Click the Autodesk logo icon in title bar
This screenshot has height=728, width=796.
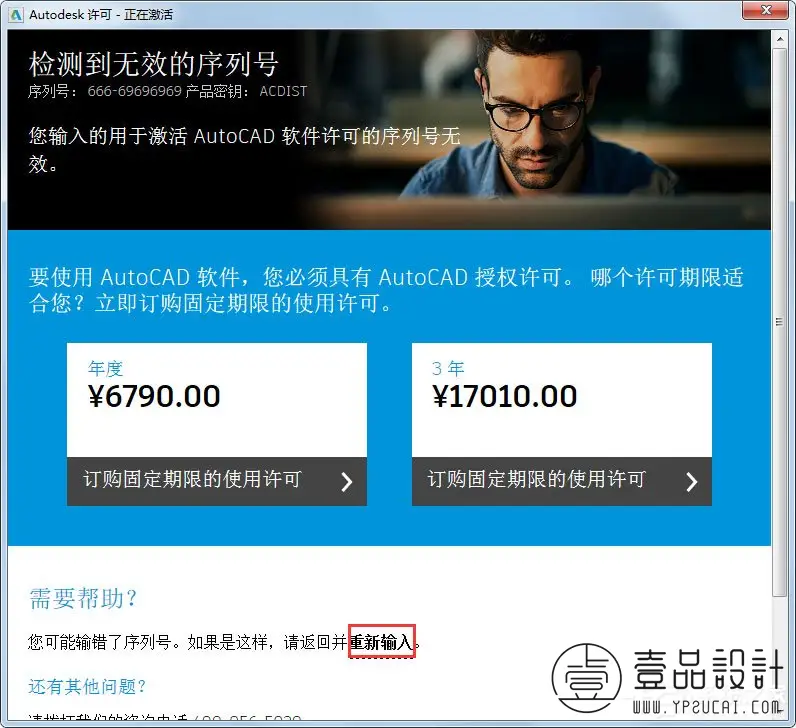point(16,15)
